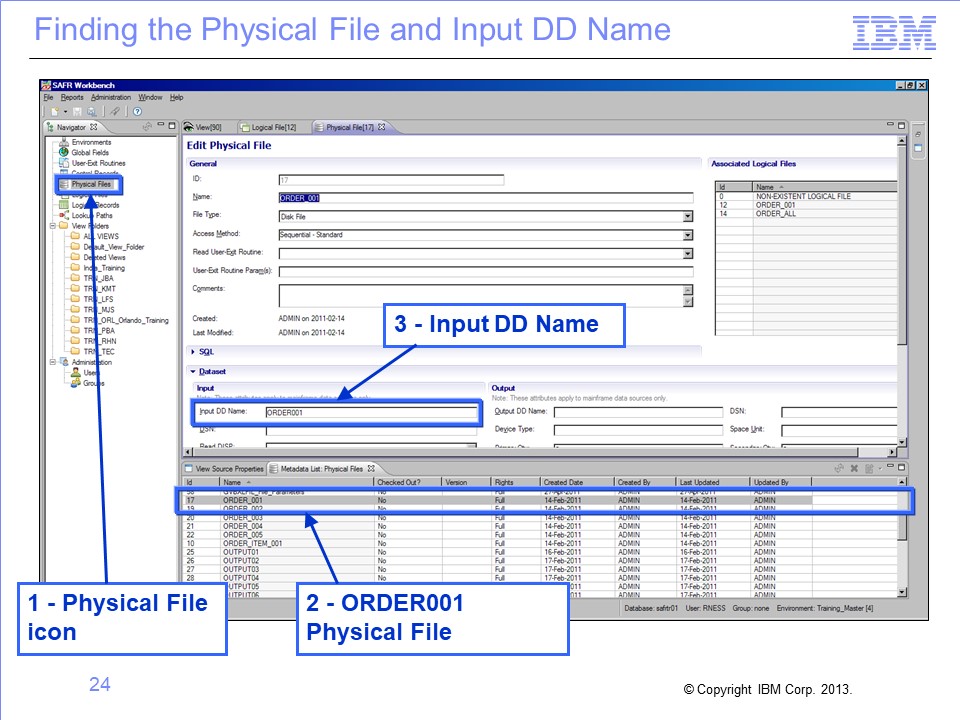960x720 pixels.
Task: Click the View Folders folder icon
Action: click(x=64, y=226)
